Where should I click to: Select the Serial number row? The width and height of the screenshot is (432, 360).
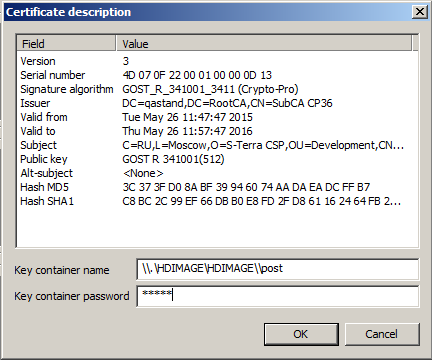pos(217,75)
